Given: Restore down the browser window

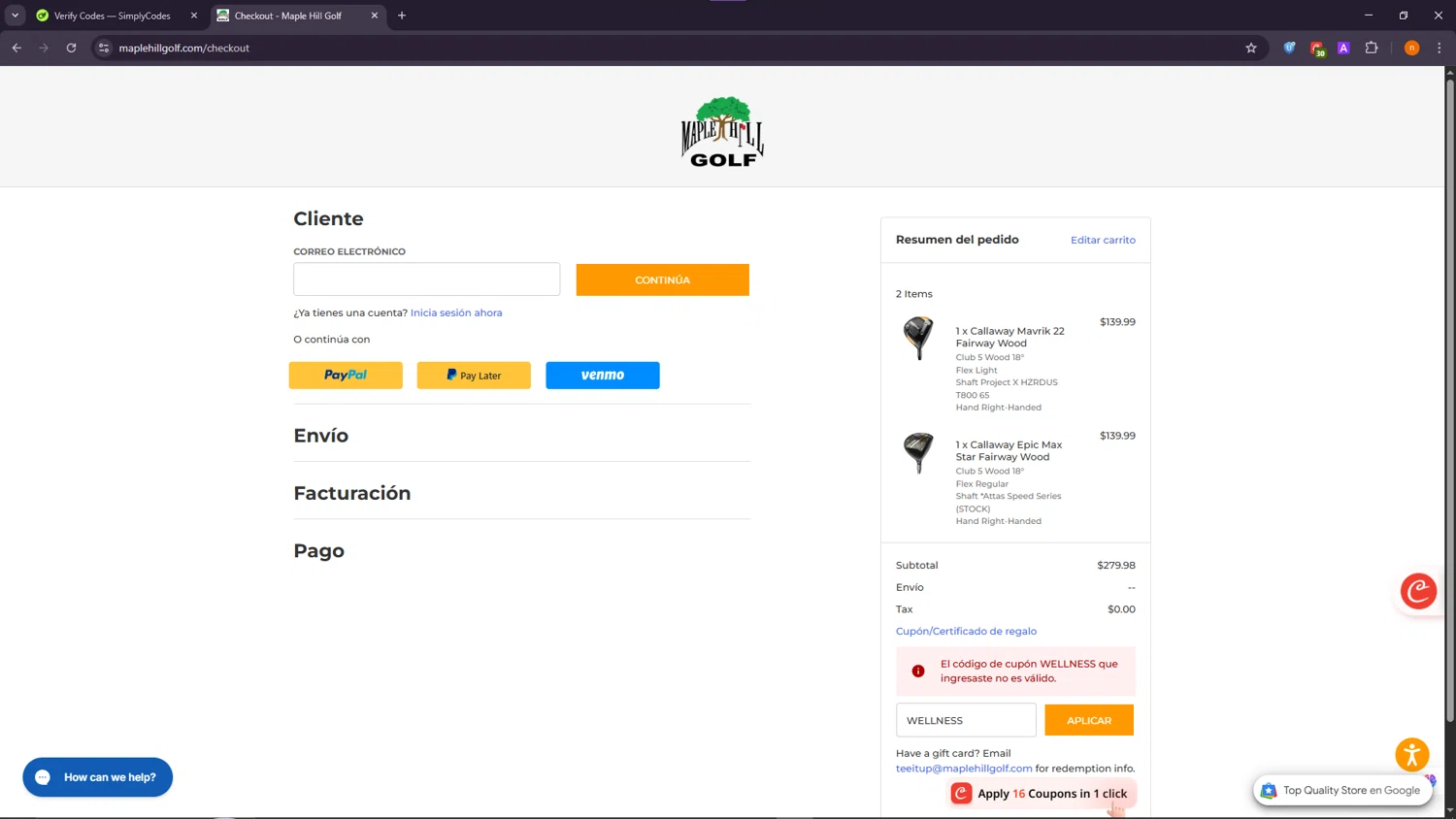Looking at the screenshot, I should point(1404,16).
